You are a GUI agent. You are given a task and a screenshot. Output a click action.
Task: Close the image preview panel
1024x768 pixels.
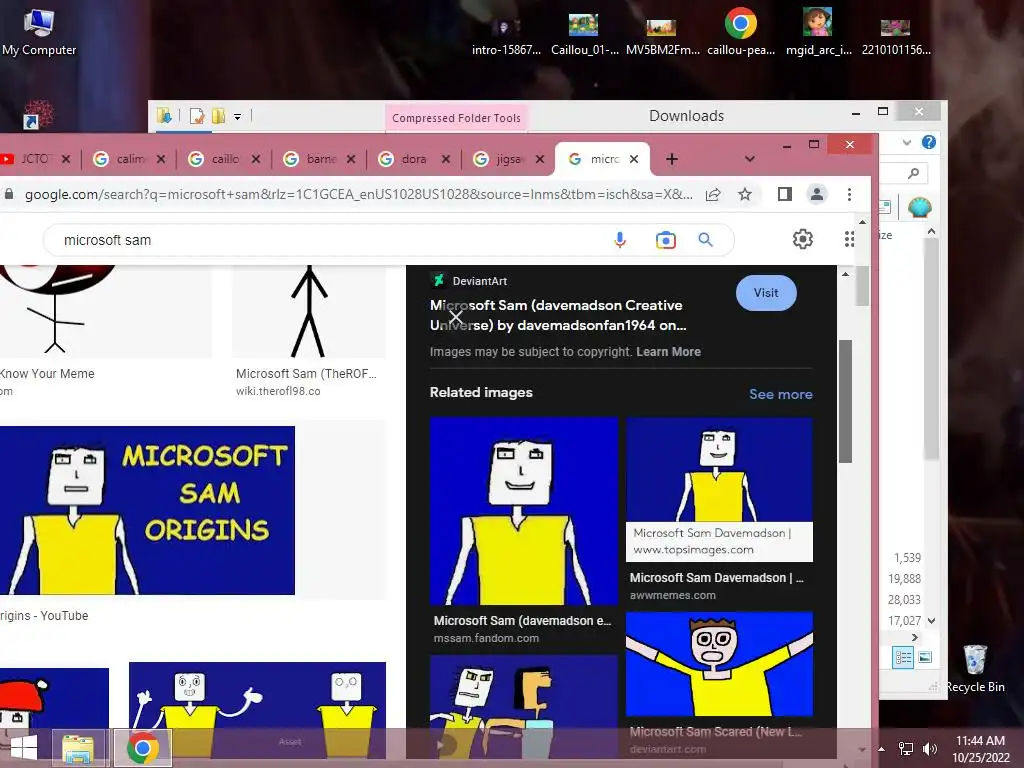tap(456, 317)
